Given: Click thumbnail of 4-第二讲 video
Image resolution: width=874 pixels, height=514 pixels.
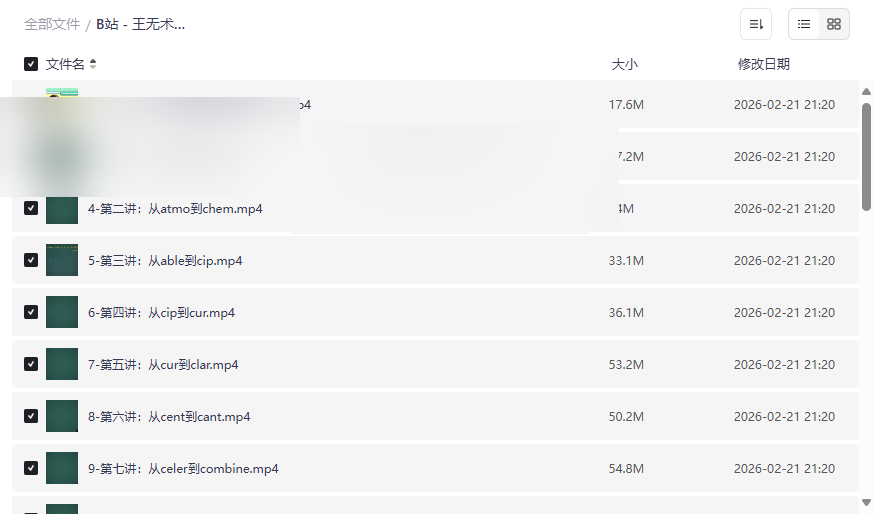Looking at the screenshot, I should pos(62,209).
